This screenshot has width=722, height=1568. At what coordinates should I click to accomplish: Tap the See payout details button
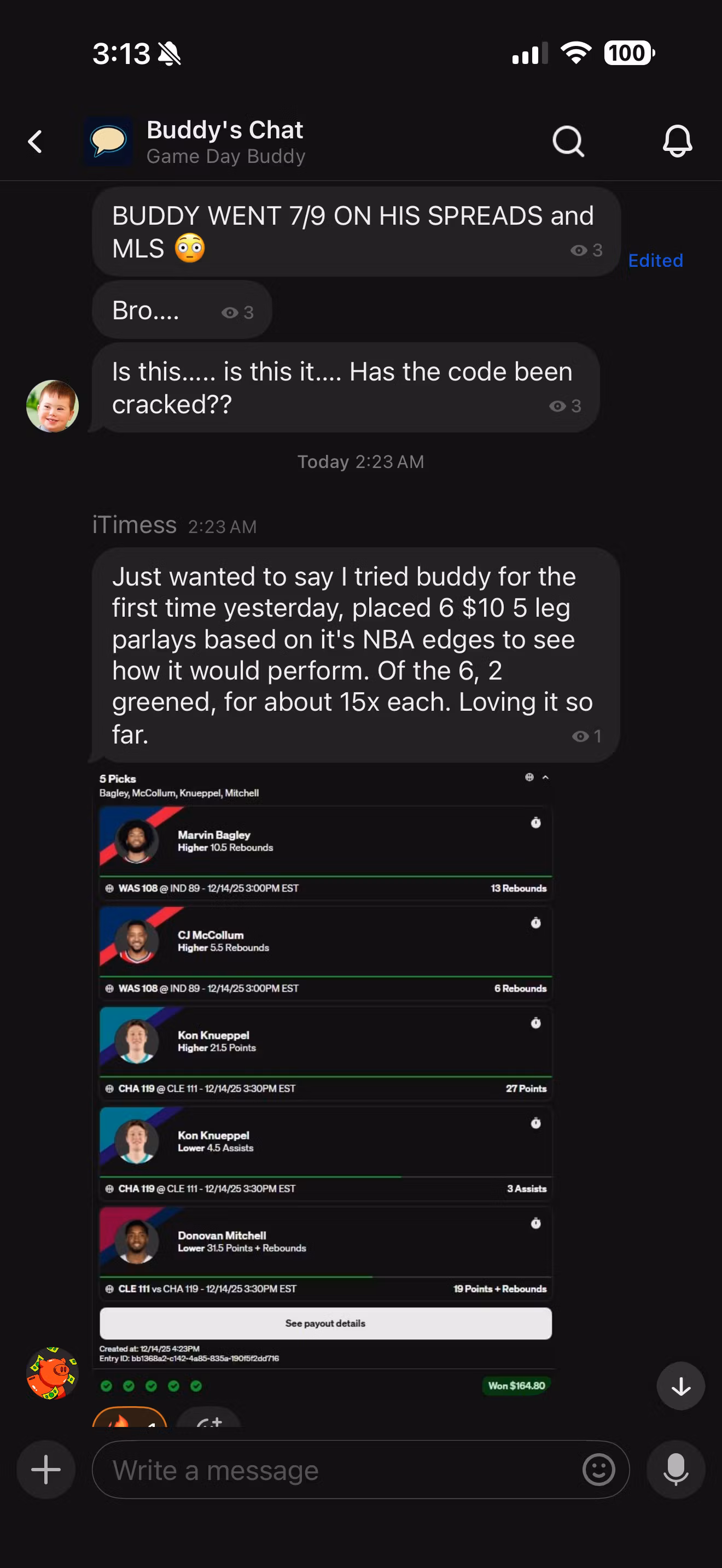pyautogui.click(x=325, y=1323)
